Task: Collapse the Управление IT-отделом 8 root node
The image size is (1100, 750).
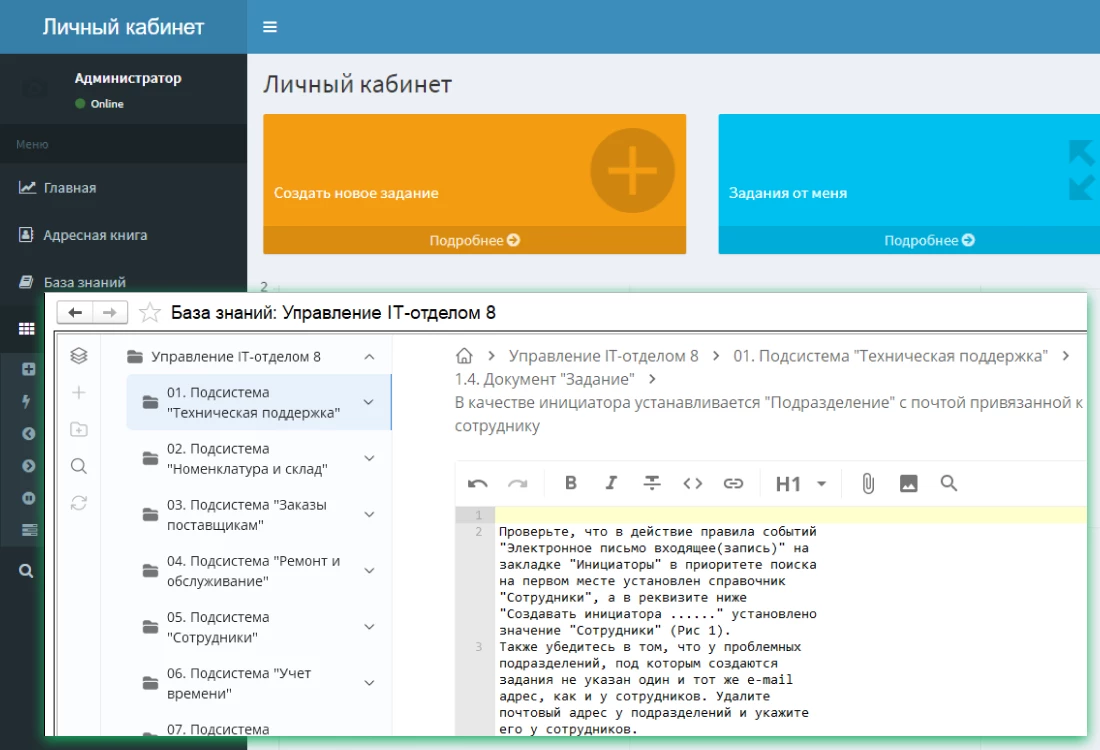Action: coord(369,357)
